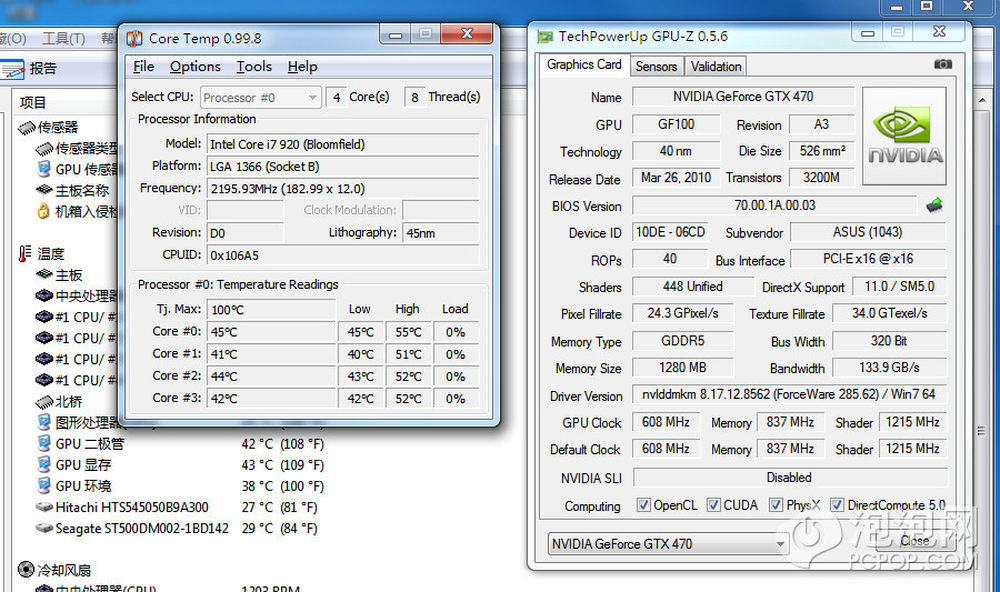Click the Seagate ST500DM002 drive icon
Image resolution: width=1000 pixels, height=592 pixels.
click(x=44, y=528)
